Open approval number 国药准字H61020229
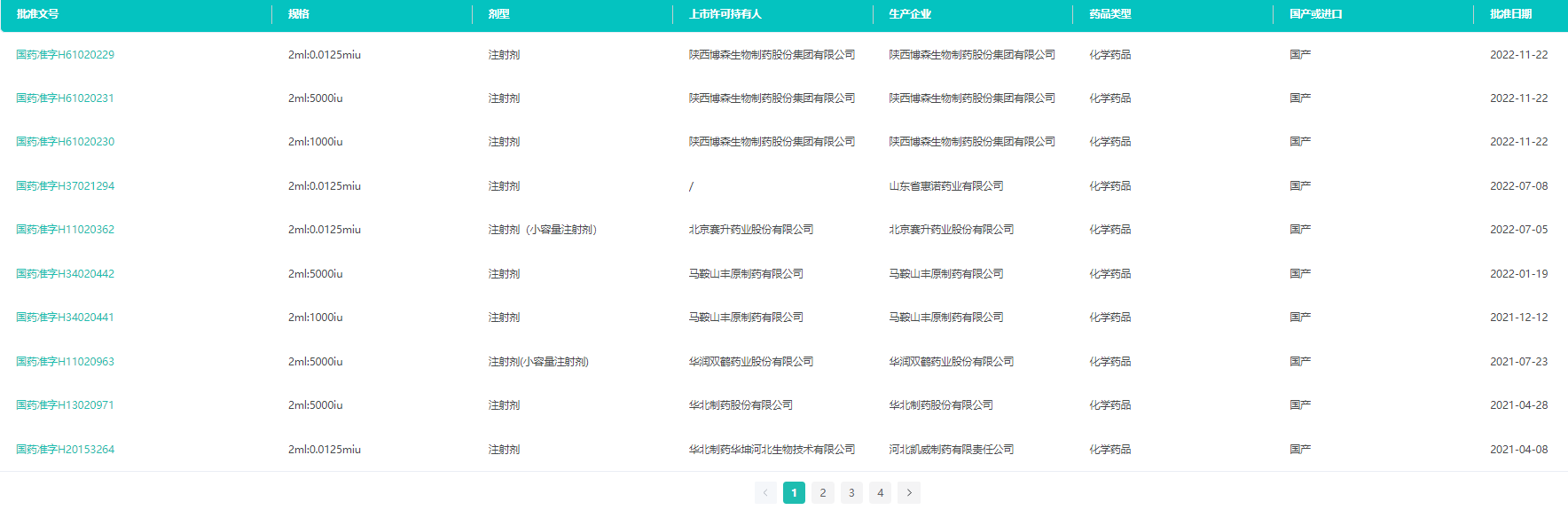Viewport: 1568px width, 510px height. [65, 55]
